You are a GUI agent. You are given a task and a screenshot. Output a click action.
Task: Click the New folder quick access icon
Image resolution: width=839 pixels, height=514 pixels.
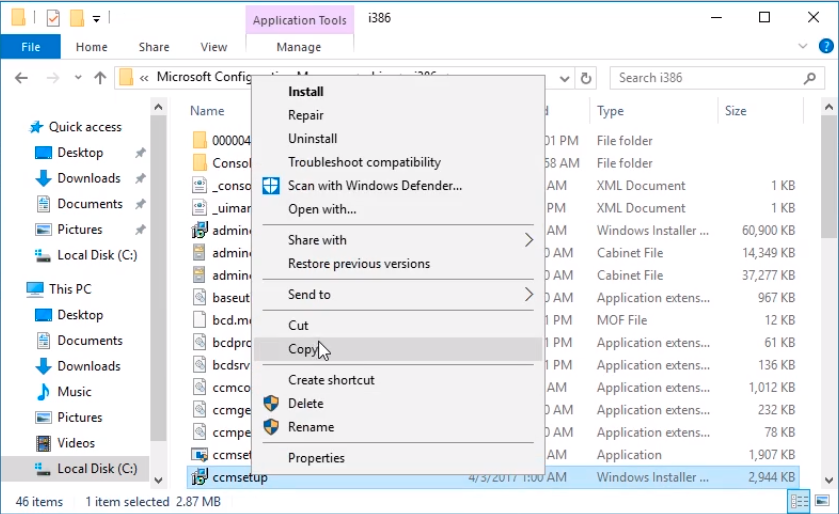(77, 18)
